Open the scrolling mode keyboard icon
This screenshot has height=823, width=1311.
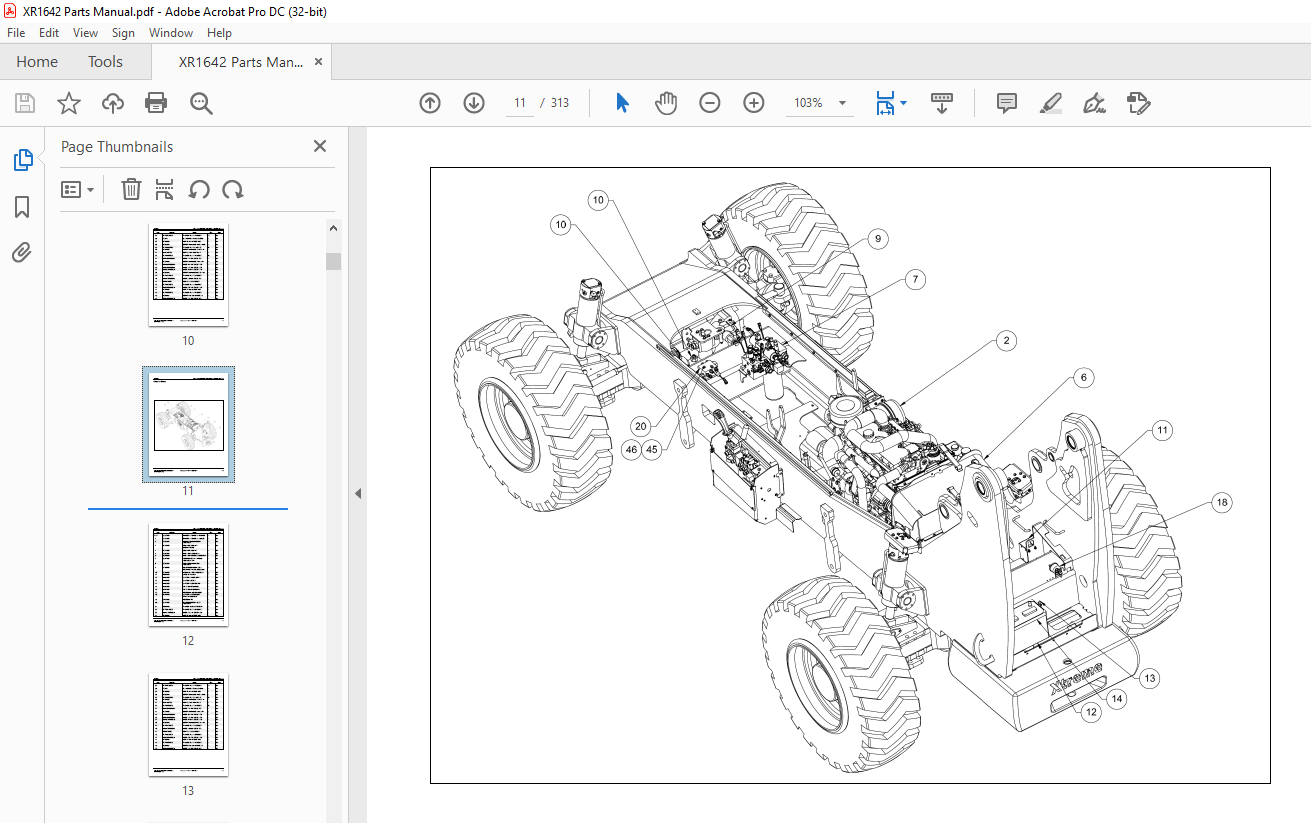point(941,103)
